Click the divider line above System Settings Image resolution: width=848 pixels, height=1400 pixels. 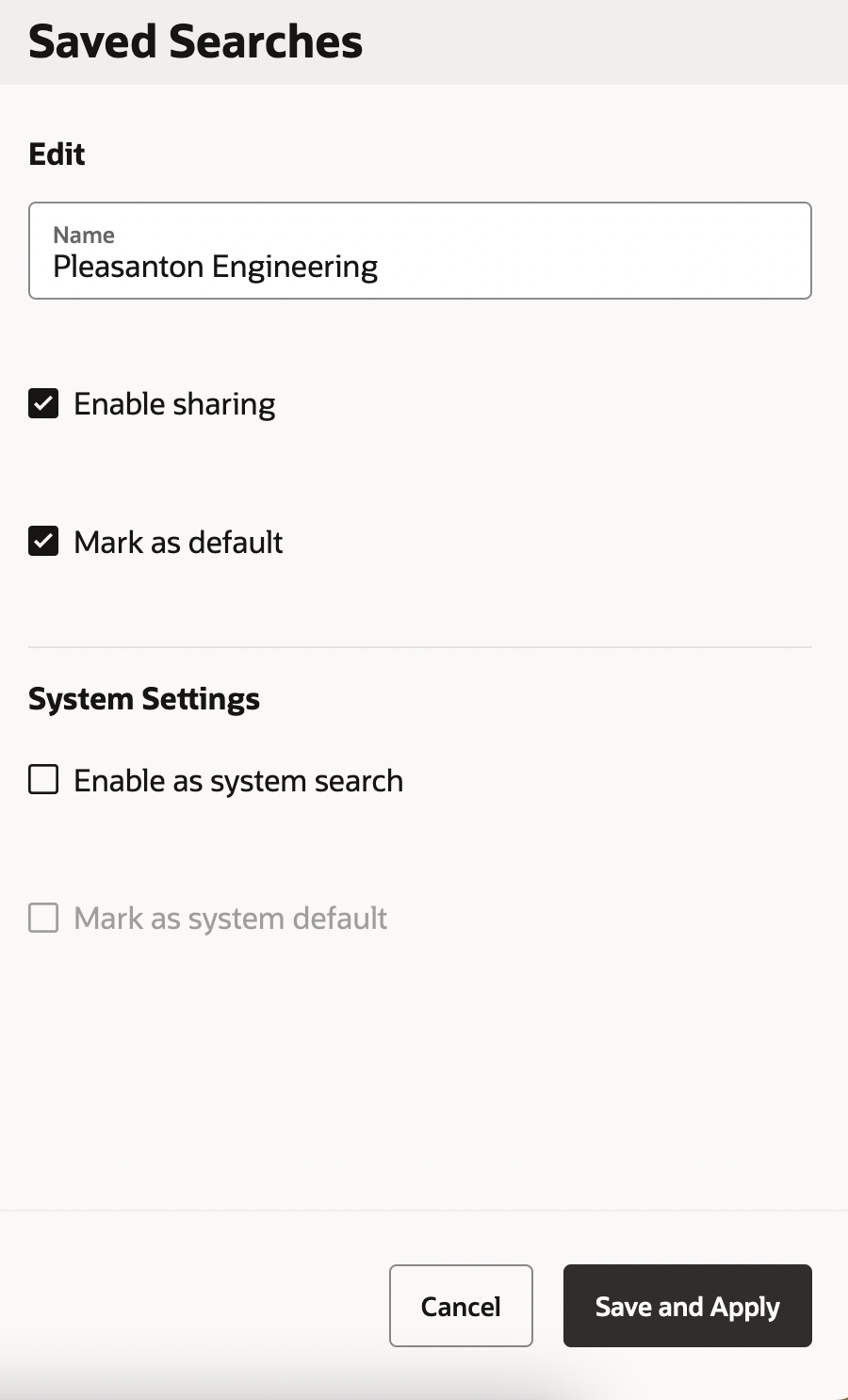pos(419,647)
